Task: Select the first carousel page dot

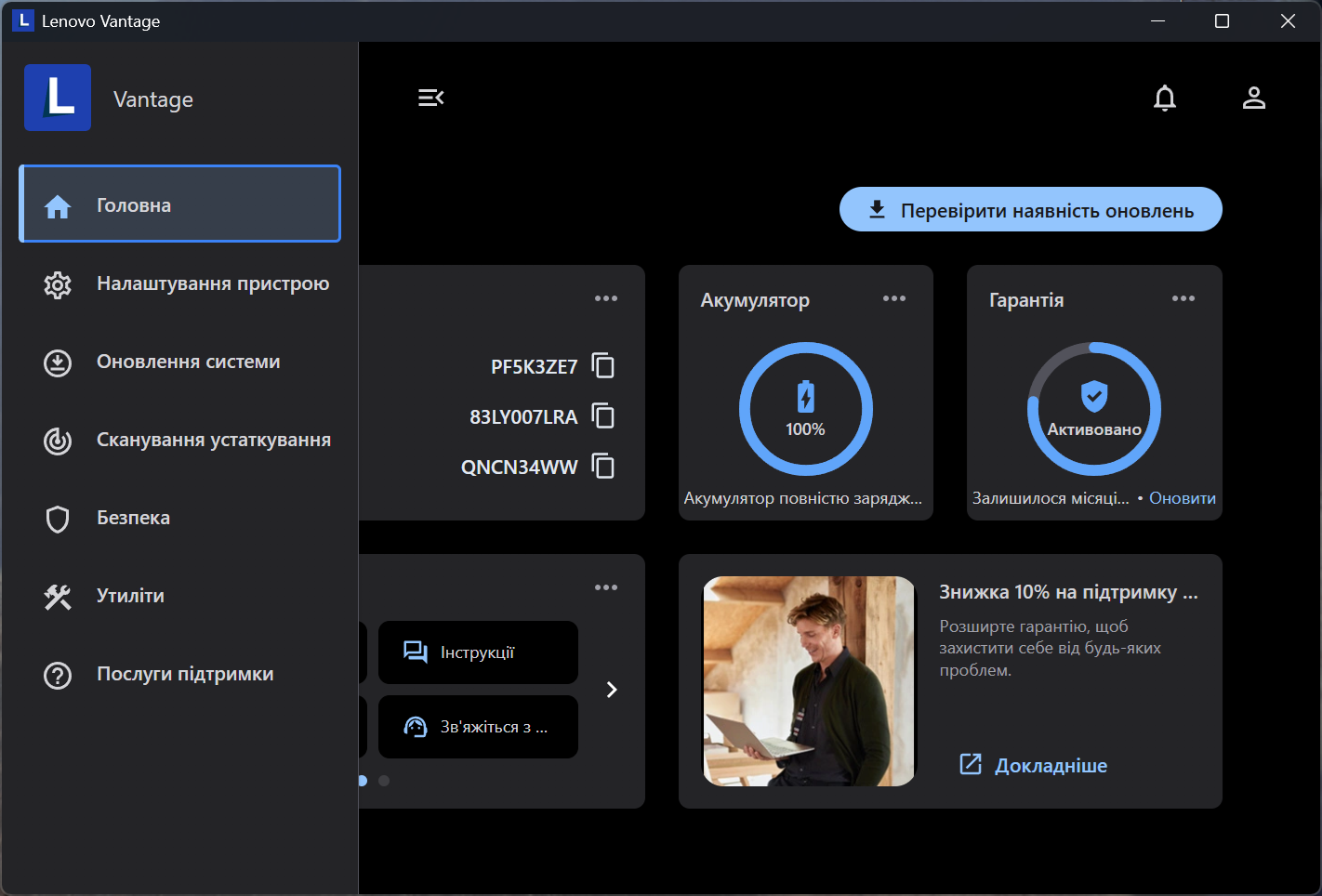Action: [x=363, y=781]
